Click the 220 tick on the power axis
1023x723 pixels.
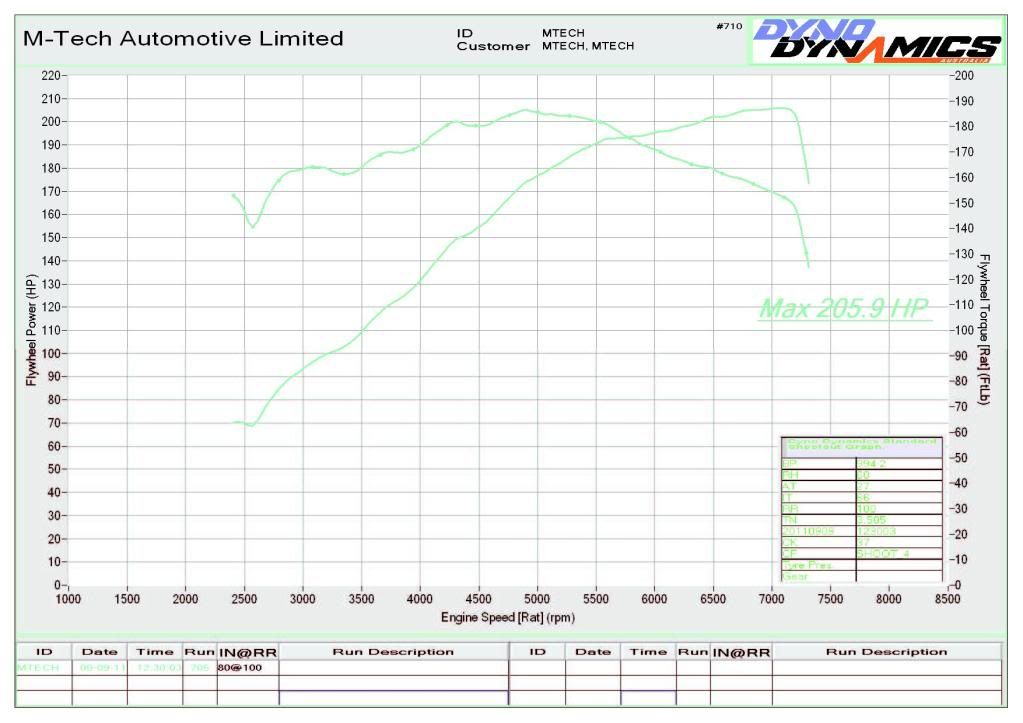[51, 76]
